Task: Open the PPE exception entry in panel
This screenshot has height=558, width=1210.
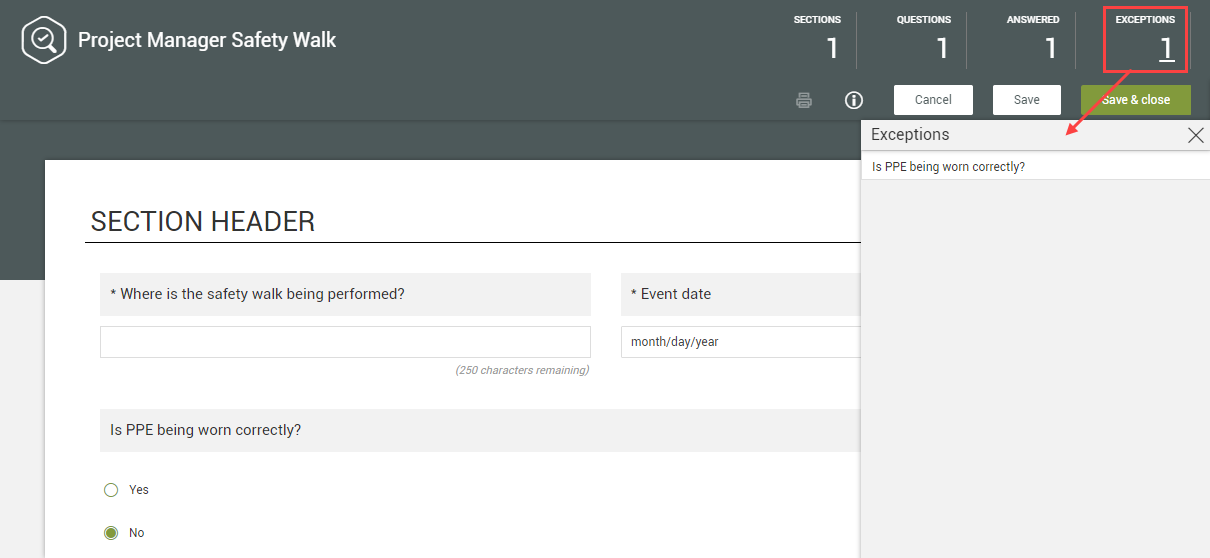Action: tap(948, 167)
